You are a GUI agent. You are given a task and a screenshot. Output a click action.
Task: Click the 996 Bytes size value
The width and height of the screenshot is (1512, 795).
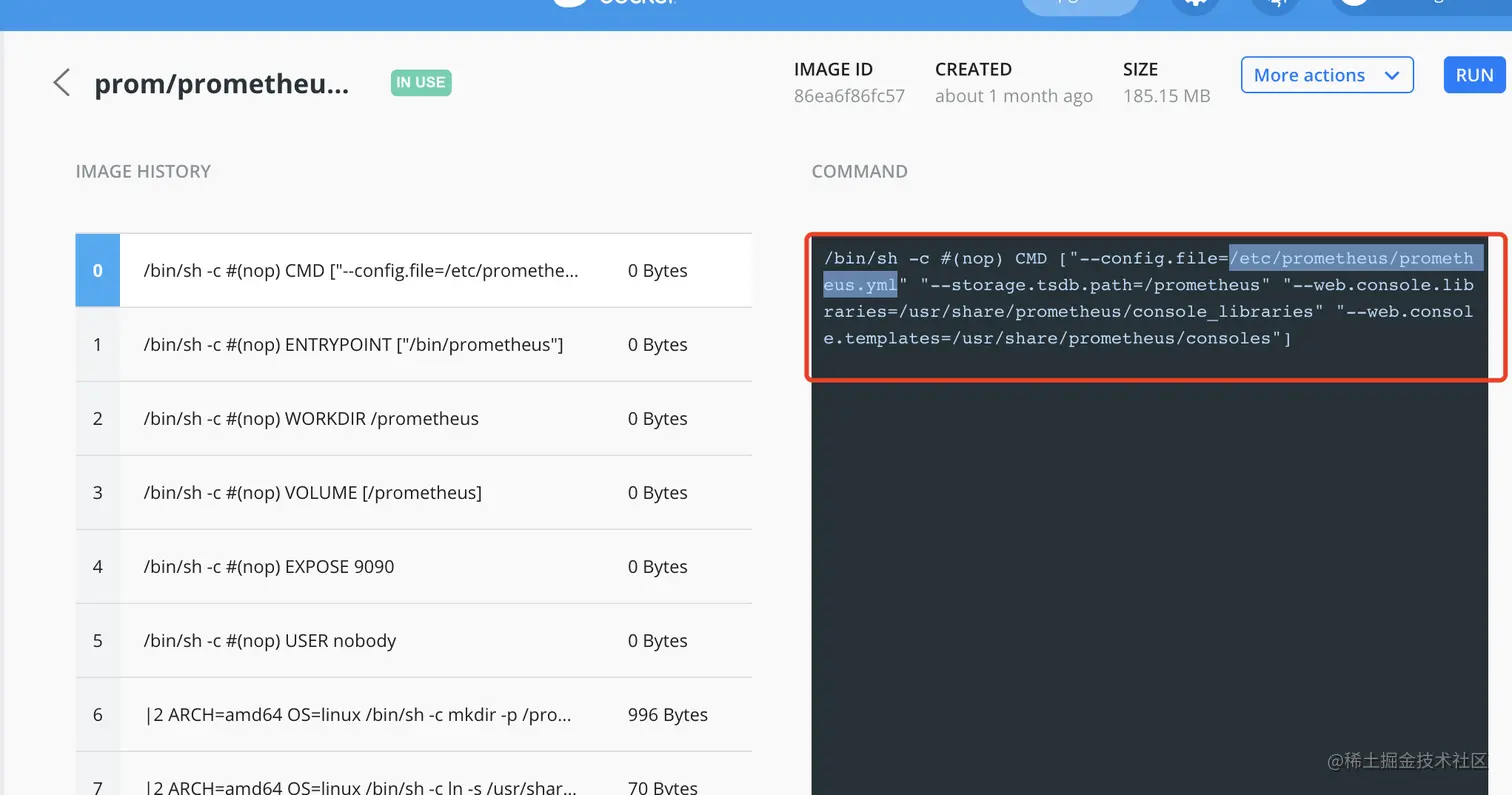point(667,714)
